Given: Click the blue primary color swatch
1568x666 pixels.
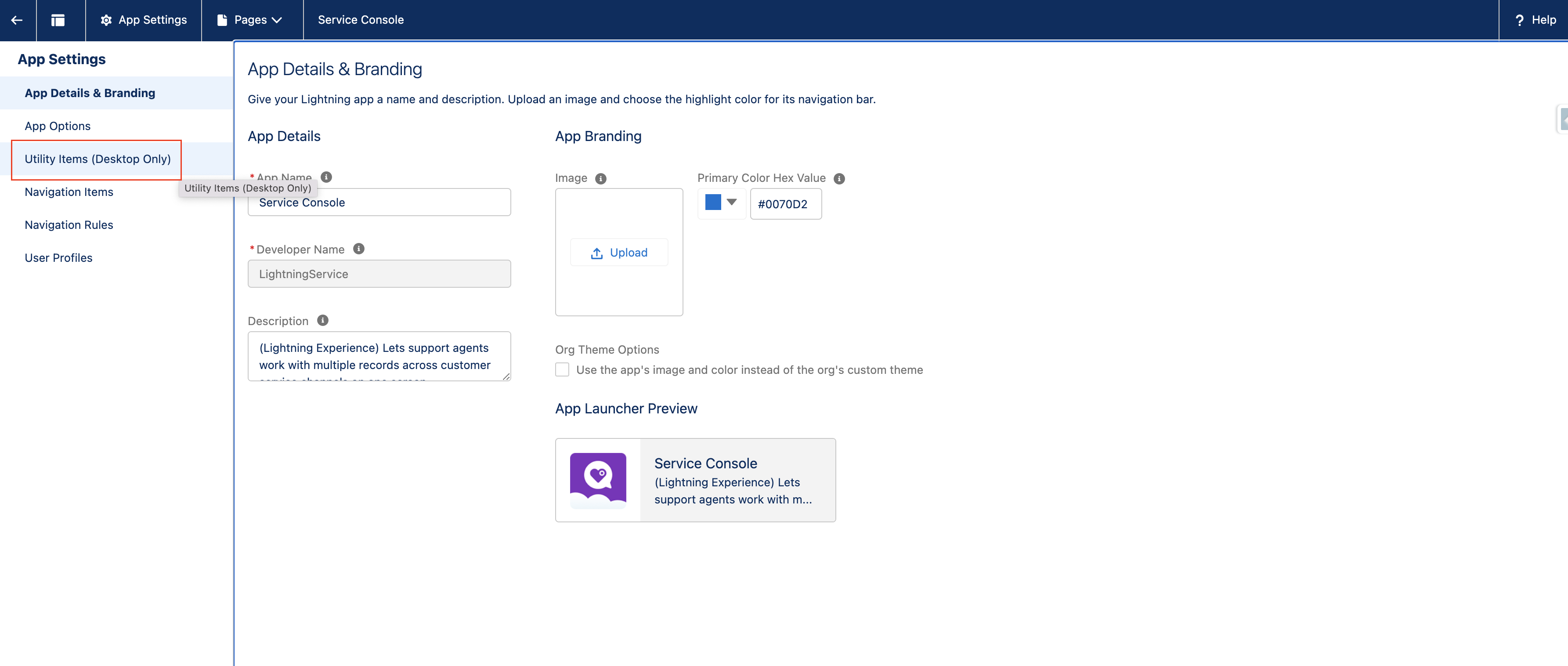Looking at the screenshot, I should point(713,202).
